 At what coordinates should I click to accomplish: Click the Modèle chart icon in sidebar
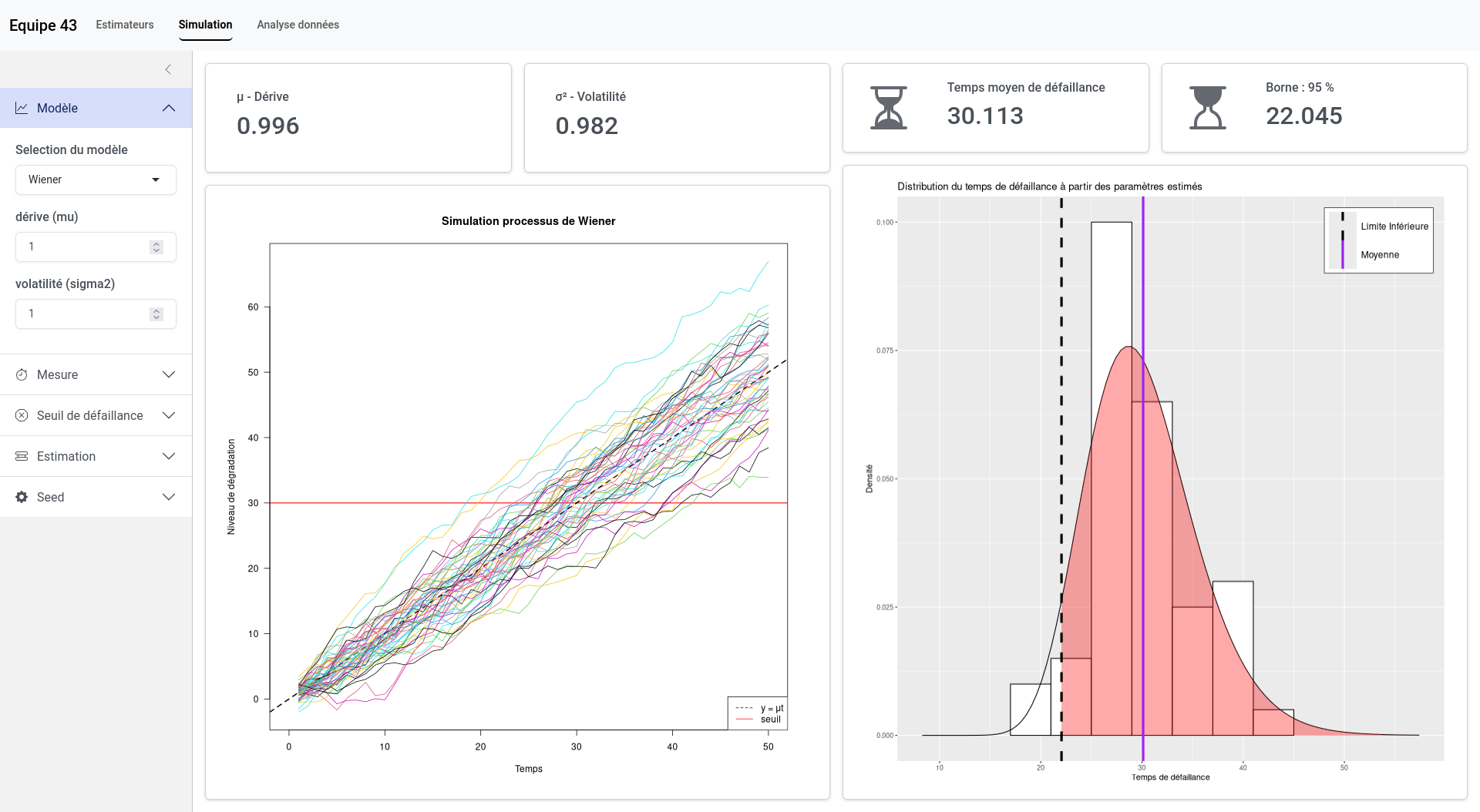click(22, 108)
